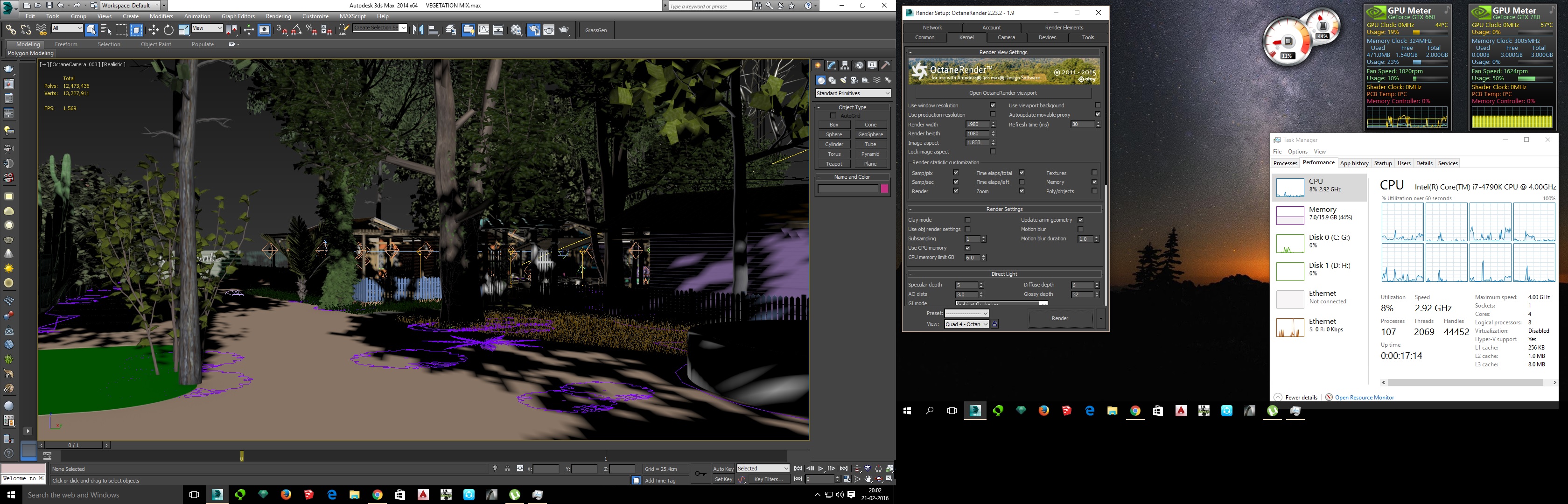Open the Hierarchy panel icon
The height and width of the screenshot is (504, 1568).
pos(845,65)
